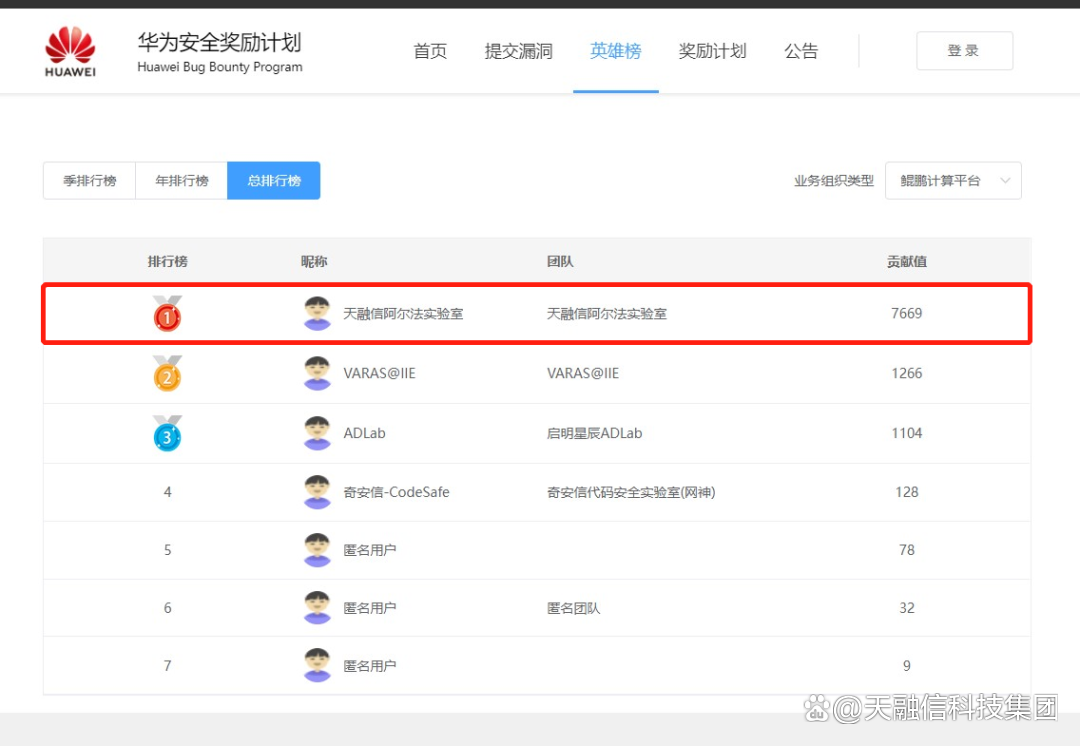The height and width of the screenshot is (746, 1080).
Task: Click the 启明星辰ADLab team name
Action: [x=594, y=433]
